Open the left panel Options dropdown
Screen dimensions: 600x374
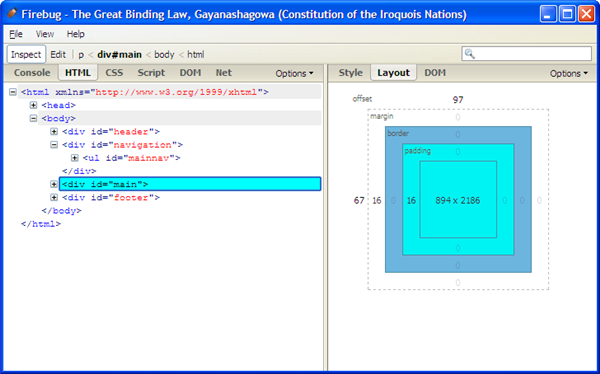click(294, 73)
